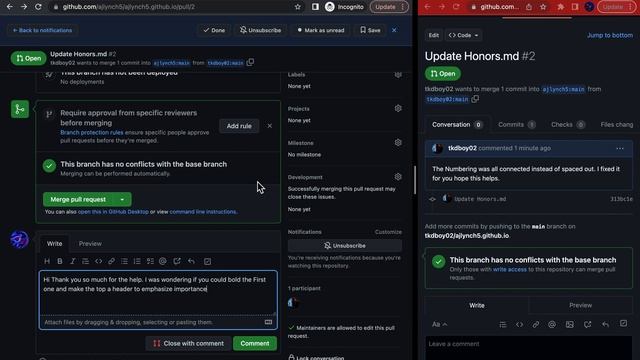Mention a user with the @ icon, left editor
This screenshot has width=640, height=360.
(x=163, y=261)
